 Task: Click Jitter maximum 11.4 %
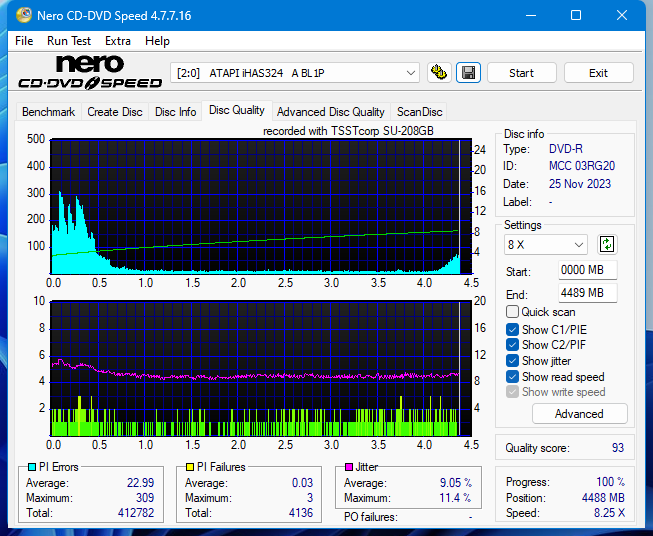point(455,498)
